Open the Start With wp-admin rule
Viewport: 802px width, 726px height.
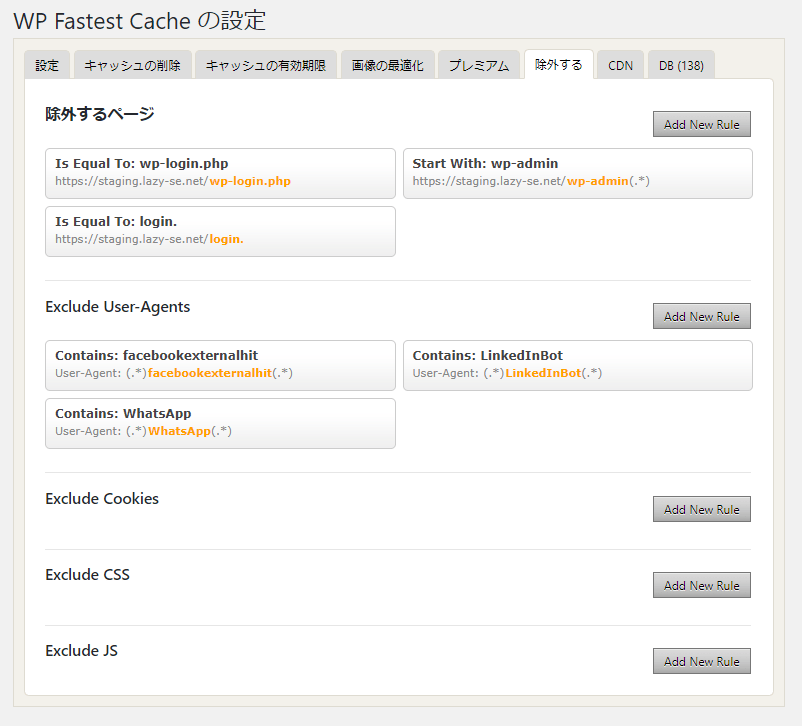pos(578,173)
